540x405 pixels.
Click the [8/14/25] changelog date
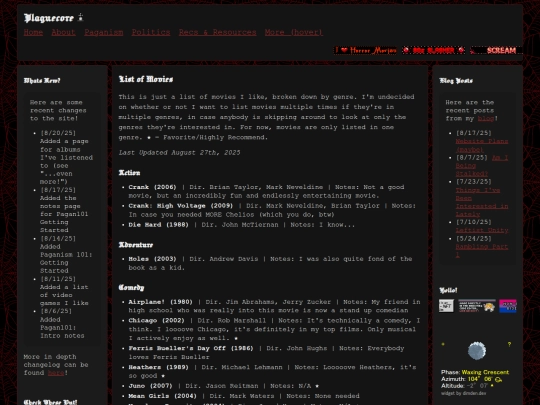point(58,238)
